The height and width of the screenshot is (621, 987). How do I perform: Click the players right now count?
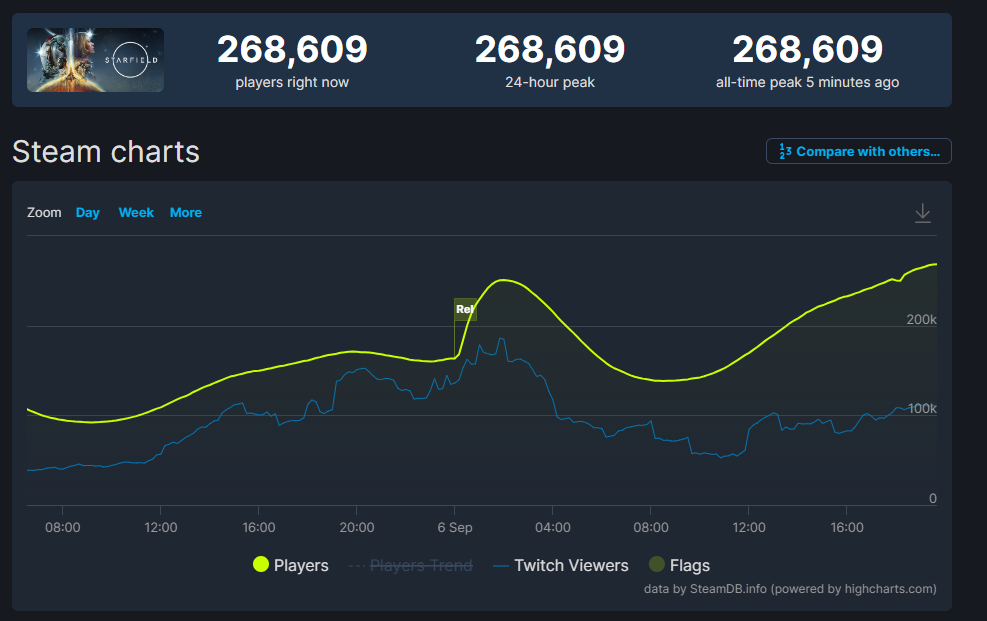coord(292,50)
